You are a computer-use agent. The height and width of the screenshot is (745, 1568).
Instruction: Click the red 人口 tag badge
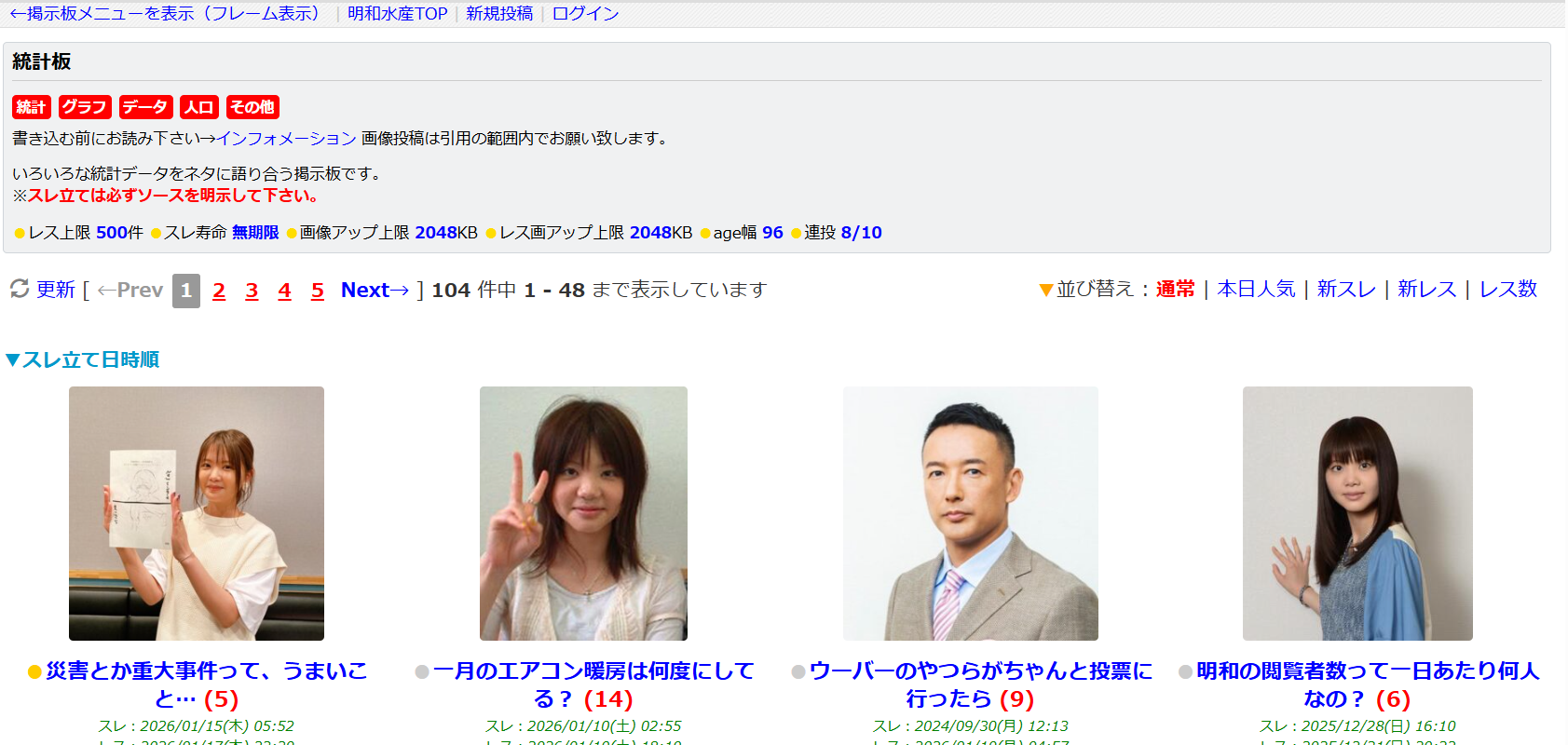point(198,107)
